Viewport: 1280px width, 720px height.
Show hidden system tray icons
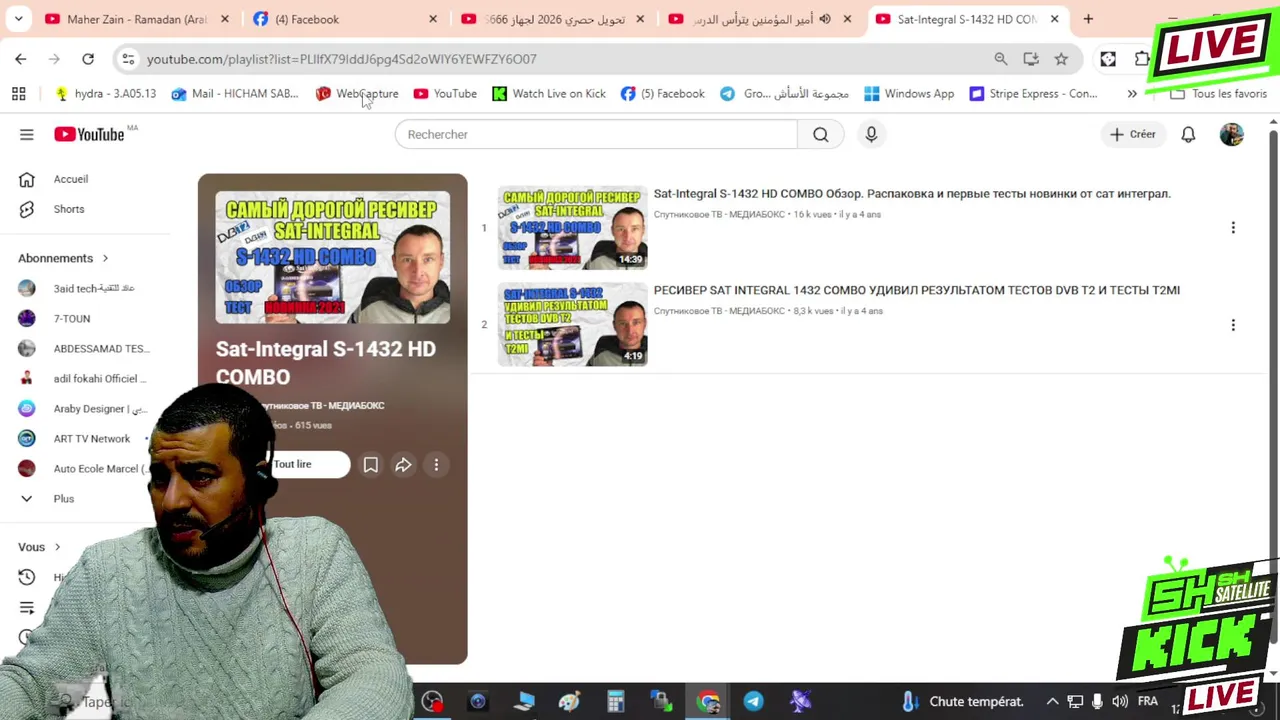point(1052,702)
